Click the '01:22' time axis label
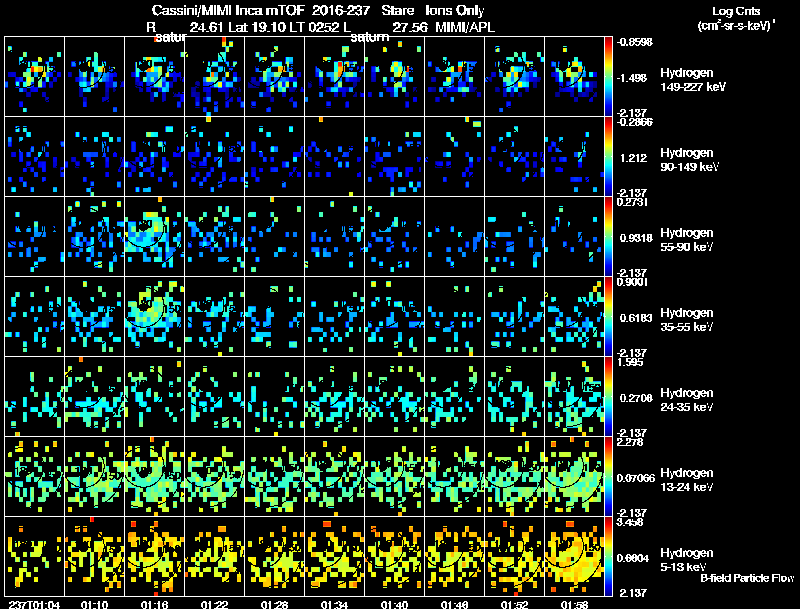This screenshot has width=800, height=609. (x=214, y=605)
